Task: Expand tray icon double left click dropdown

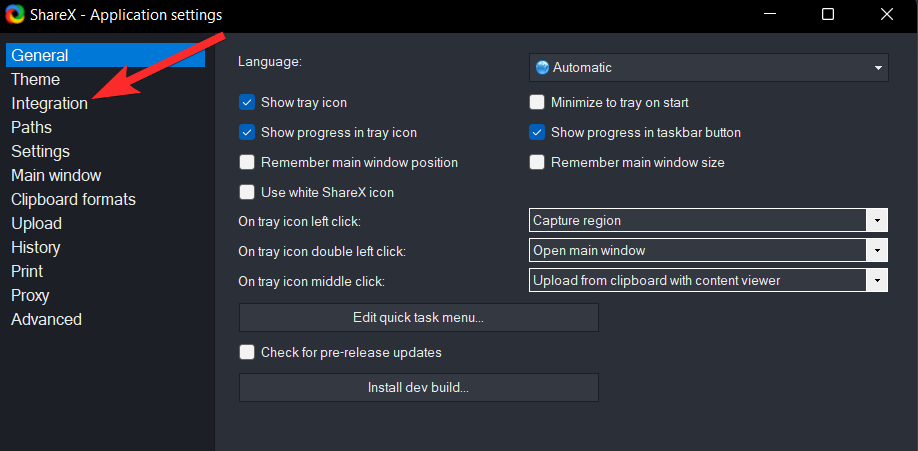Action: (877, 250)
